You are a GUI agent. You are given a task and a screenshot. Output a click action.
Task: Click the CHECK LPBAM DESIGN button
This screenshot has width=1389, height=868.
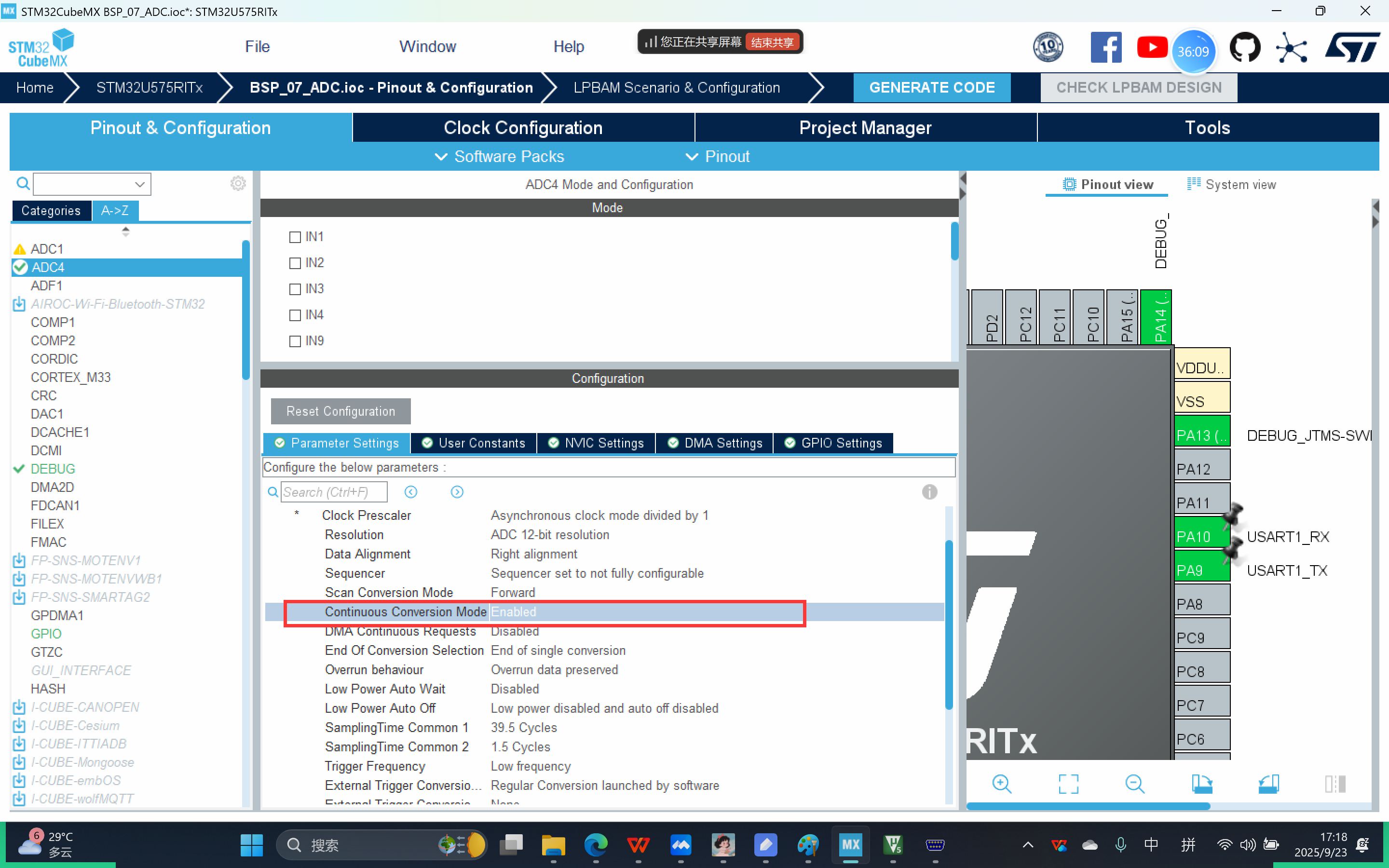click(x=1139, y=88)
